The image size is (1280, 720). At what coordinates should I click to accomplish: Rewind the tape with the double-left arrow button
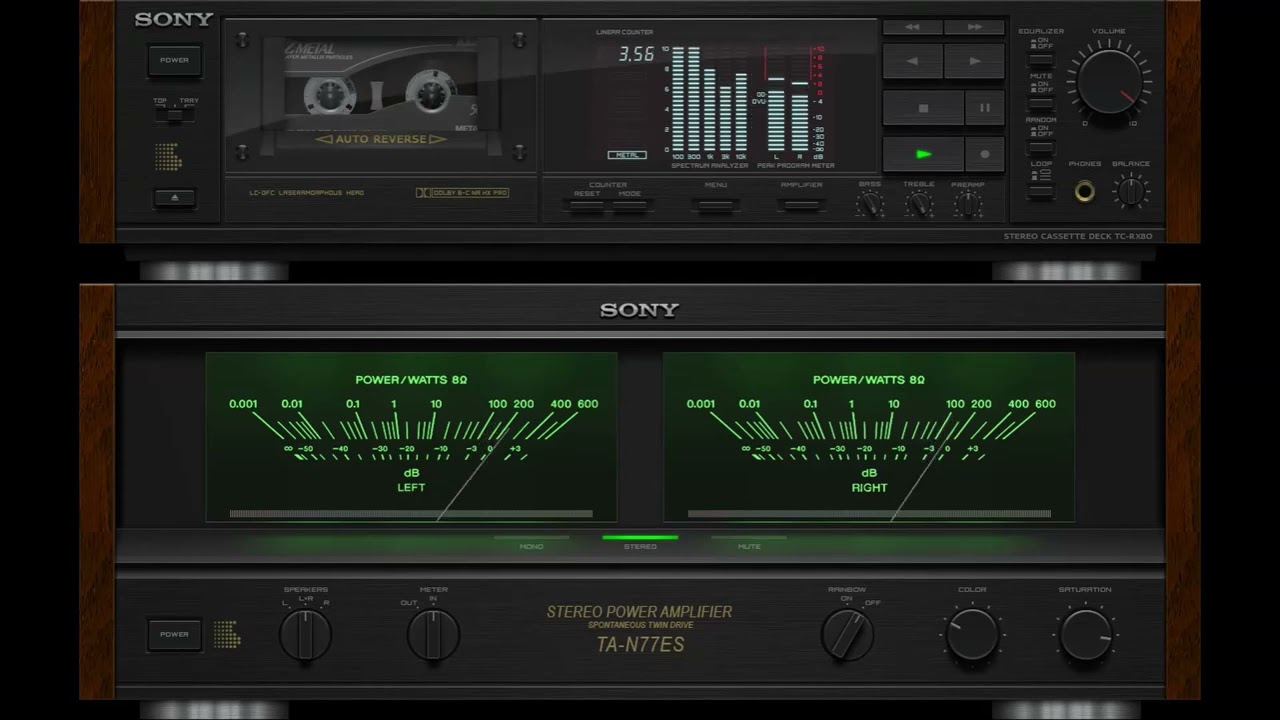912,28
